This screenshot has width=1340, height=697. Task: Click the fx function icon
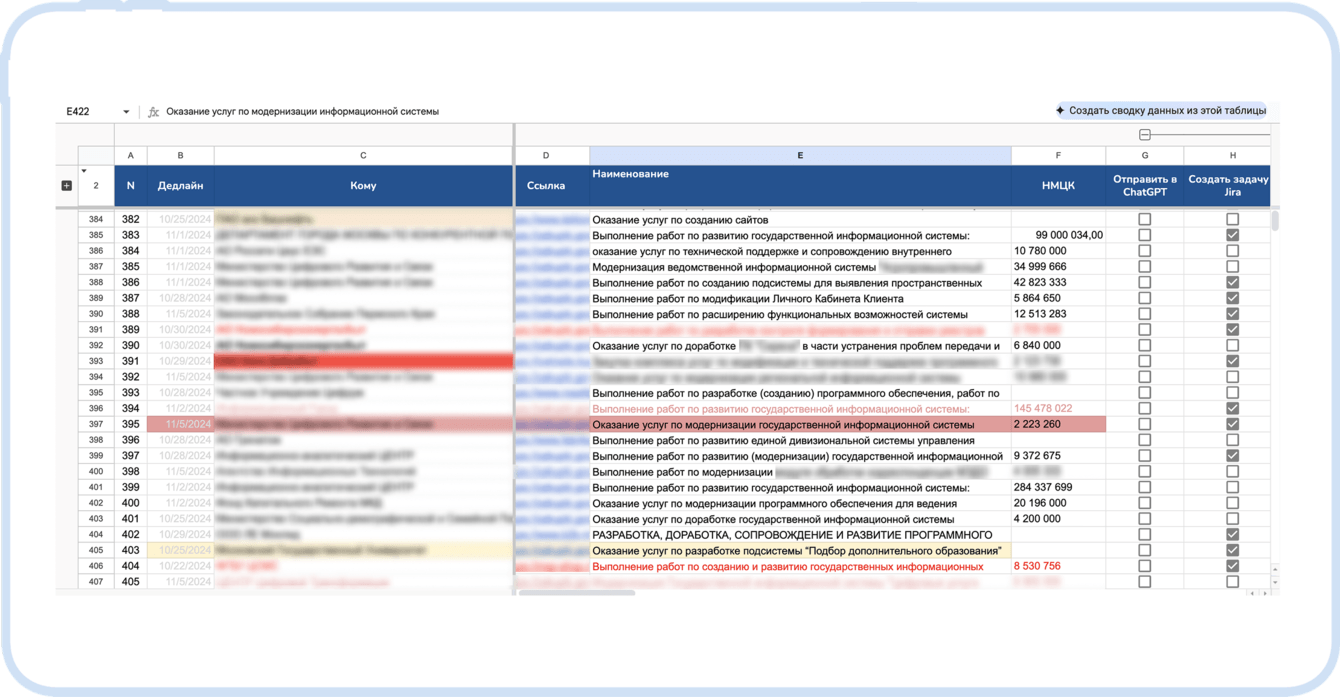pos(153,112)
